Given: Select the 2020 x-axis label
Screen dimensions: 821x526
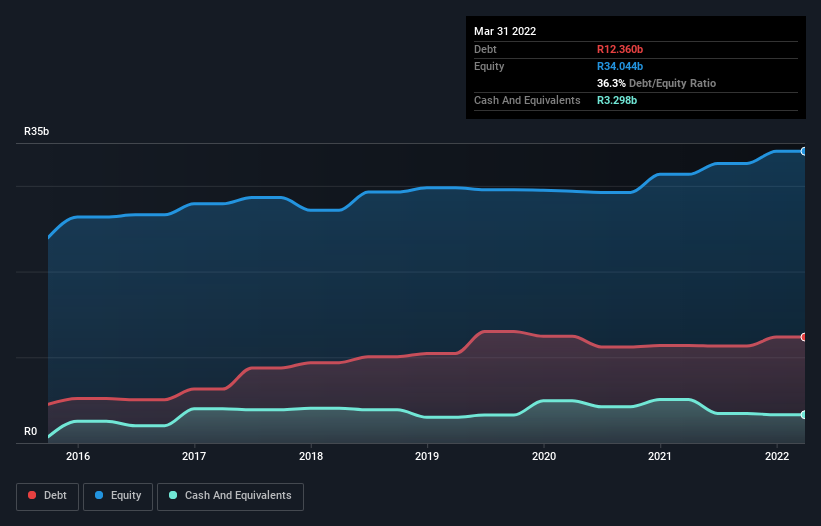Looking at the screenshot, I should point(544,456).
